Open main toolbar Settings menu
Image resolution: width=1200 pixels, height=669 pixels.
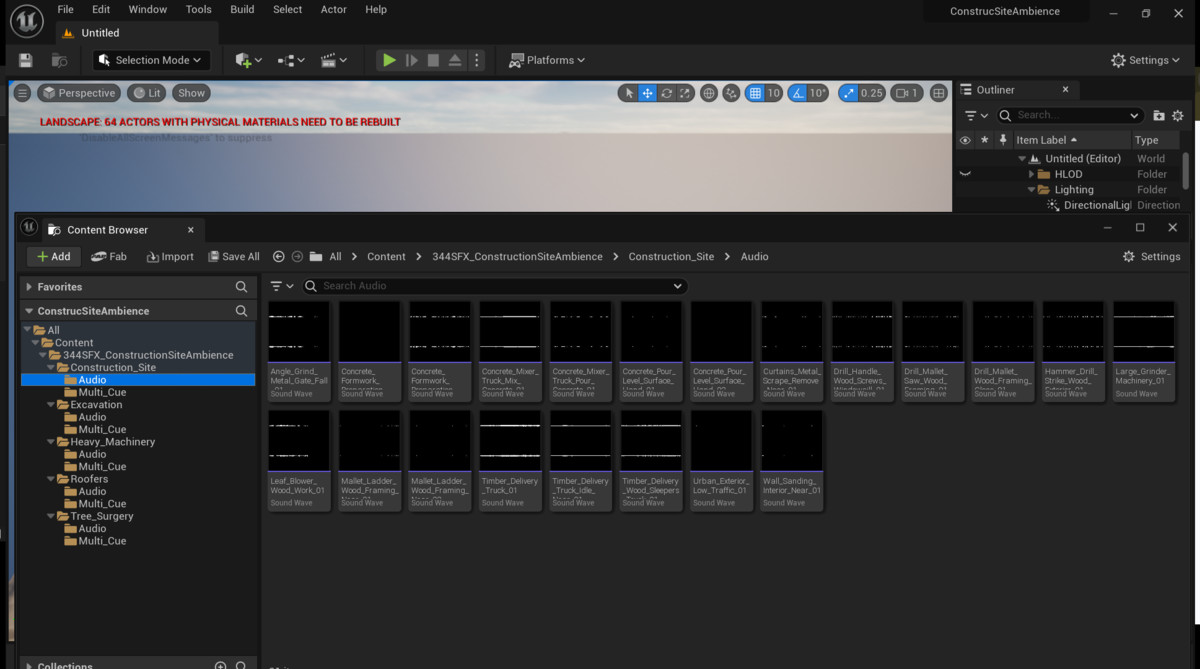[1145, 60]
